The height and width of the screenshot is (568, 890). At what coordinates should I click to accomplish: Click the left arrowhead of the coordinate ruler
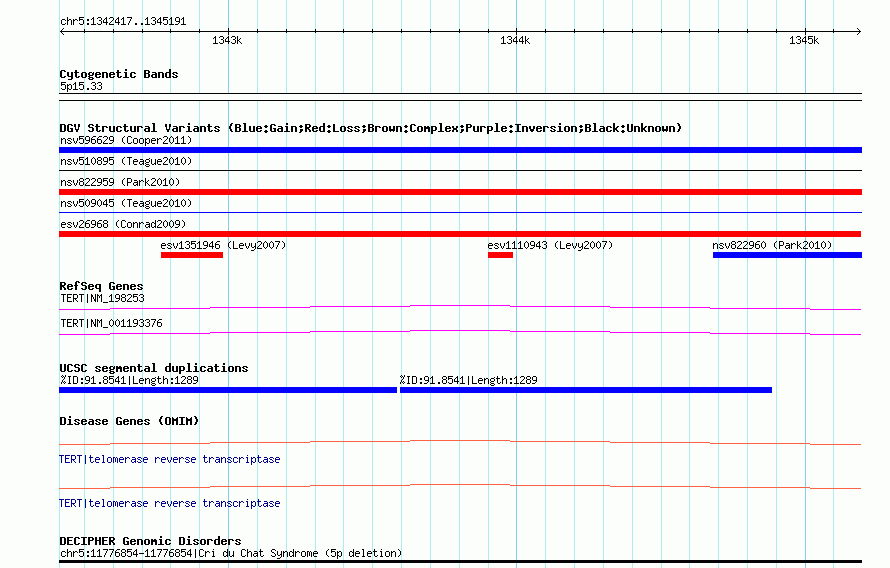tap(62, 31)
